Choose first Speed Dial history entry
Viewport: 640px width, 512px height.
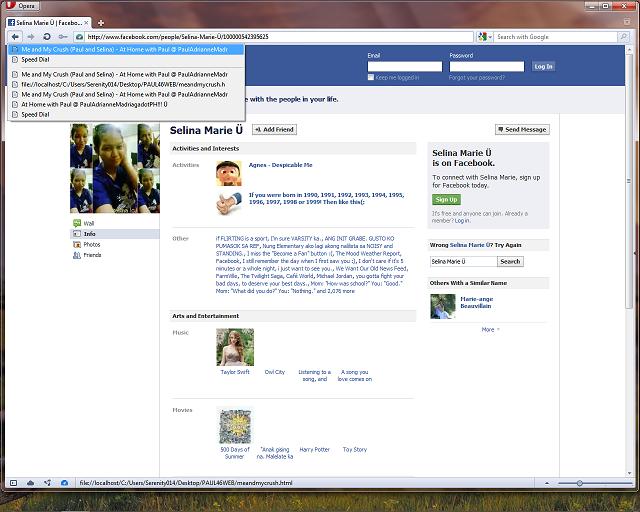point(126,60)
